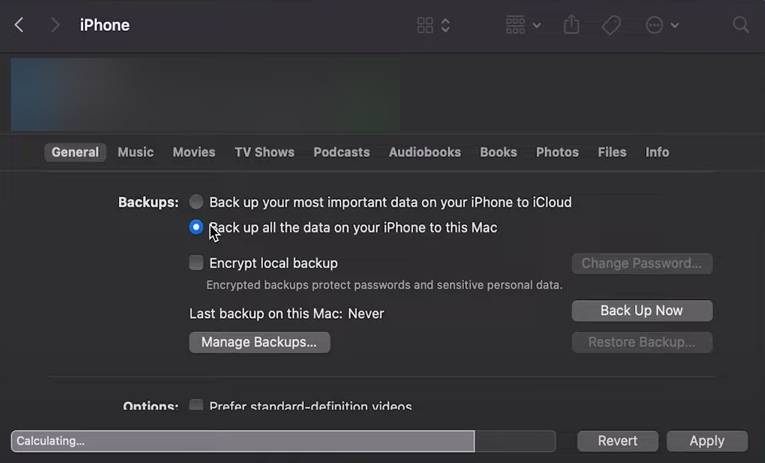
Task: Click the Manage Backups... button
Action: tap(259, 342)
